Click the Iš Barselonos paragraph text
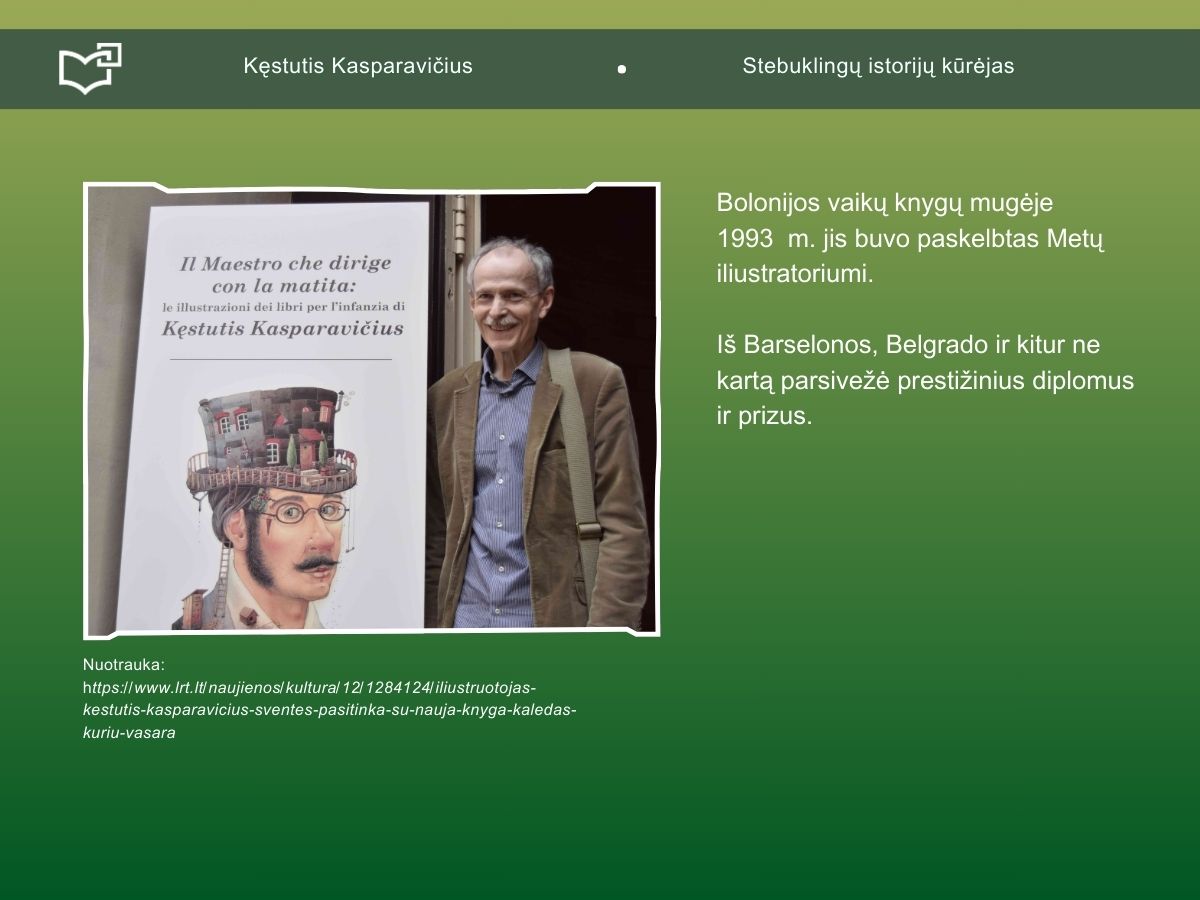 (924, 380)
